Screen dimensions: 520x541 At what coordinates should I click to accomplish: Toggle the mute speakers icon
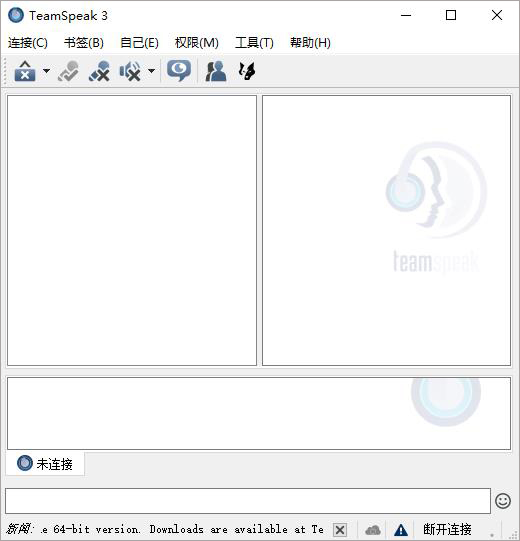click(130, 71)
